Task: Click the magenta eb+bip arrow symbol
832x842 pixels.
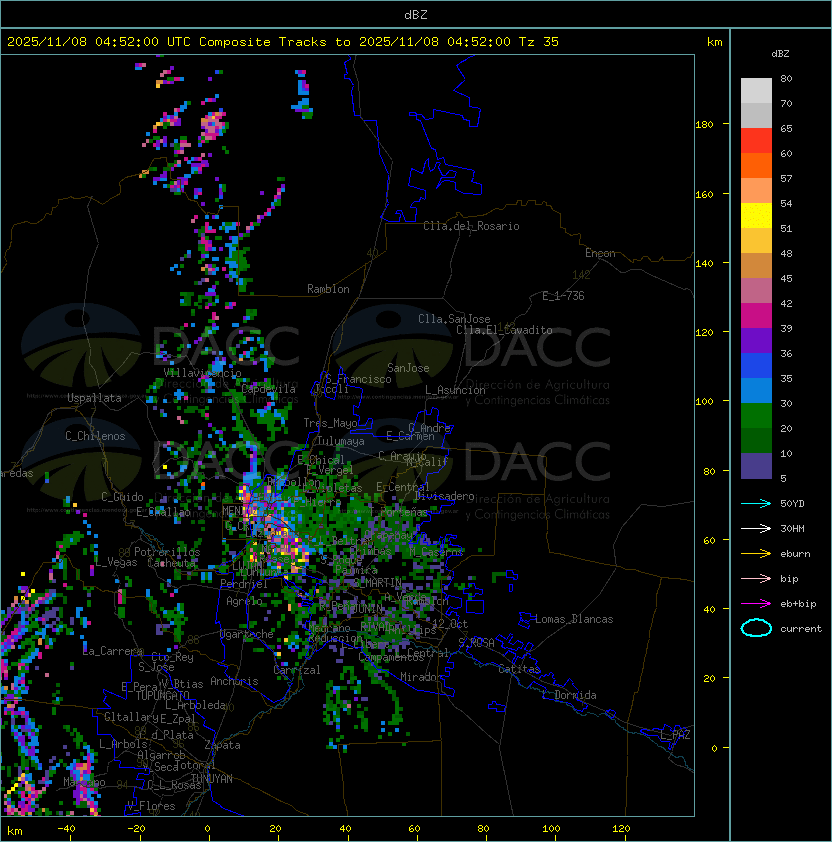Action: point(756,604)
